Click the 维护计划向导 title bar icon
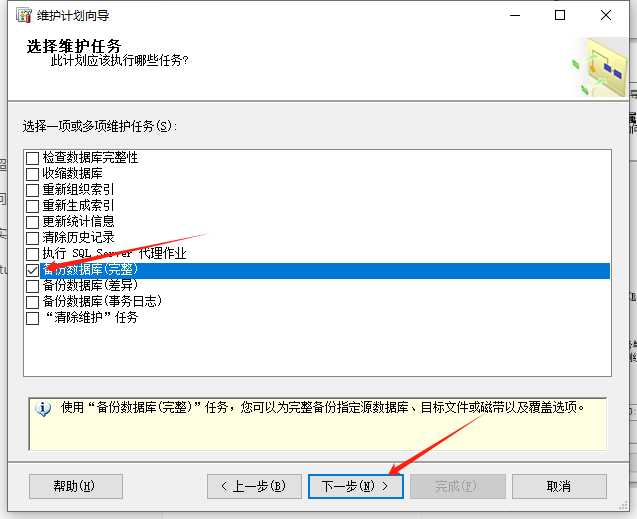 [x=24, y=15]
